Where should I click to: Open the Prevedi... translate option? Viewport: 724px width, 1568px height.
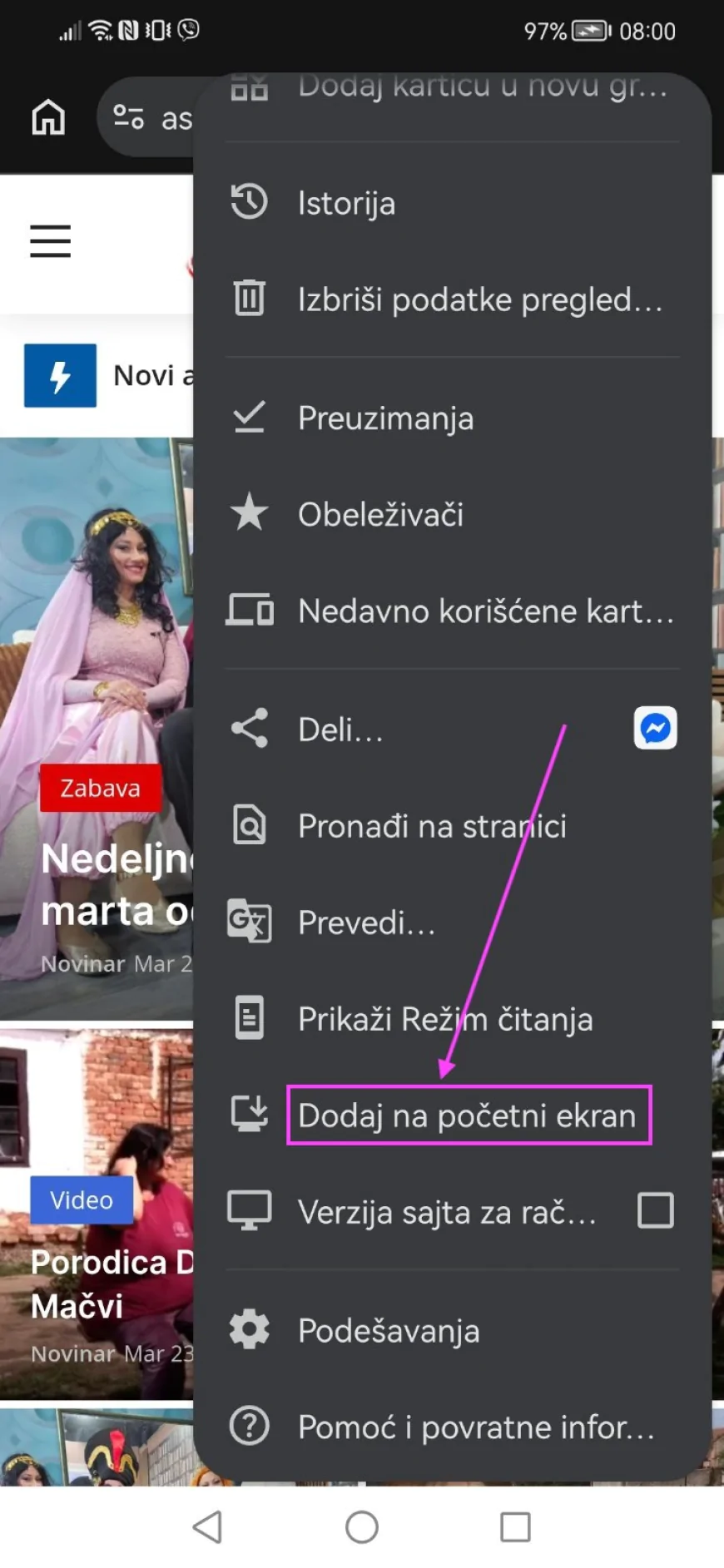coord(366,922)
